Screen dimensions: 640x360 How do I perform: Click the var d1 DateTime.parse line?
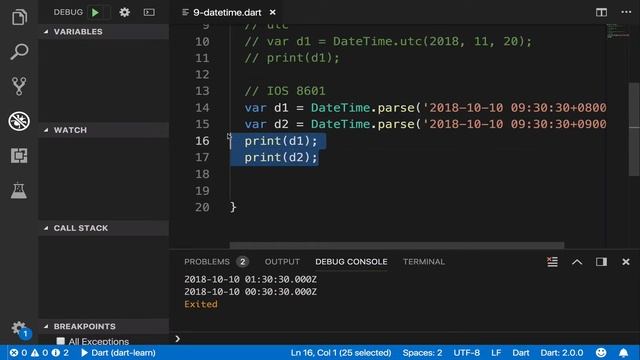425,108
